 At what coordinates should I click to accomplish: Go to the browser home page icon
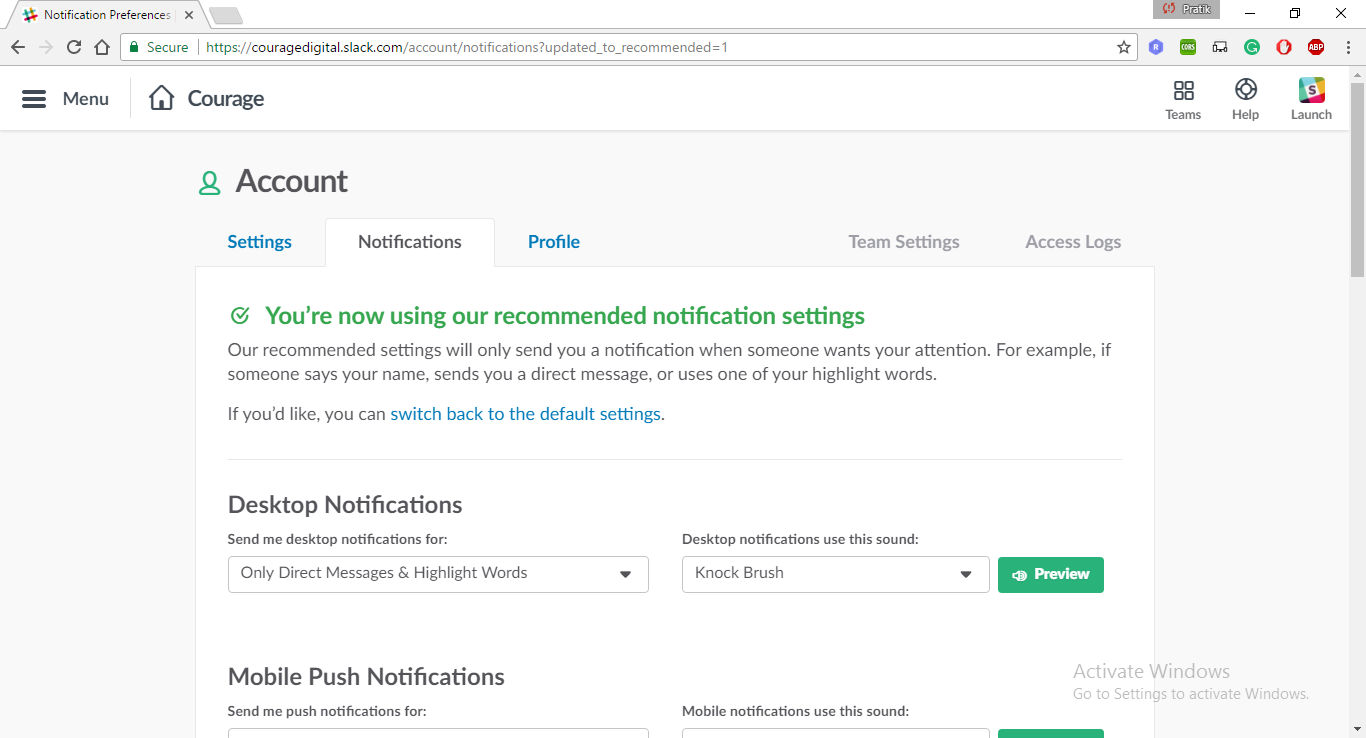102,47
